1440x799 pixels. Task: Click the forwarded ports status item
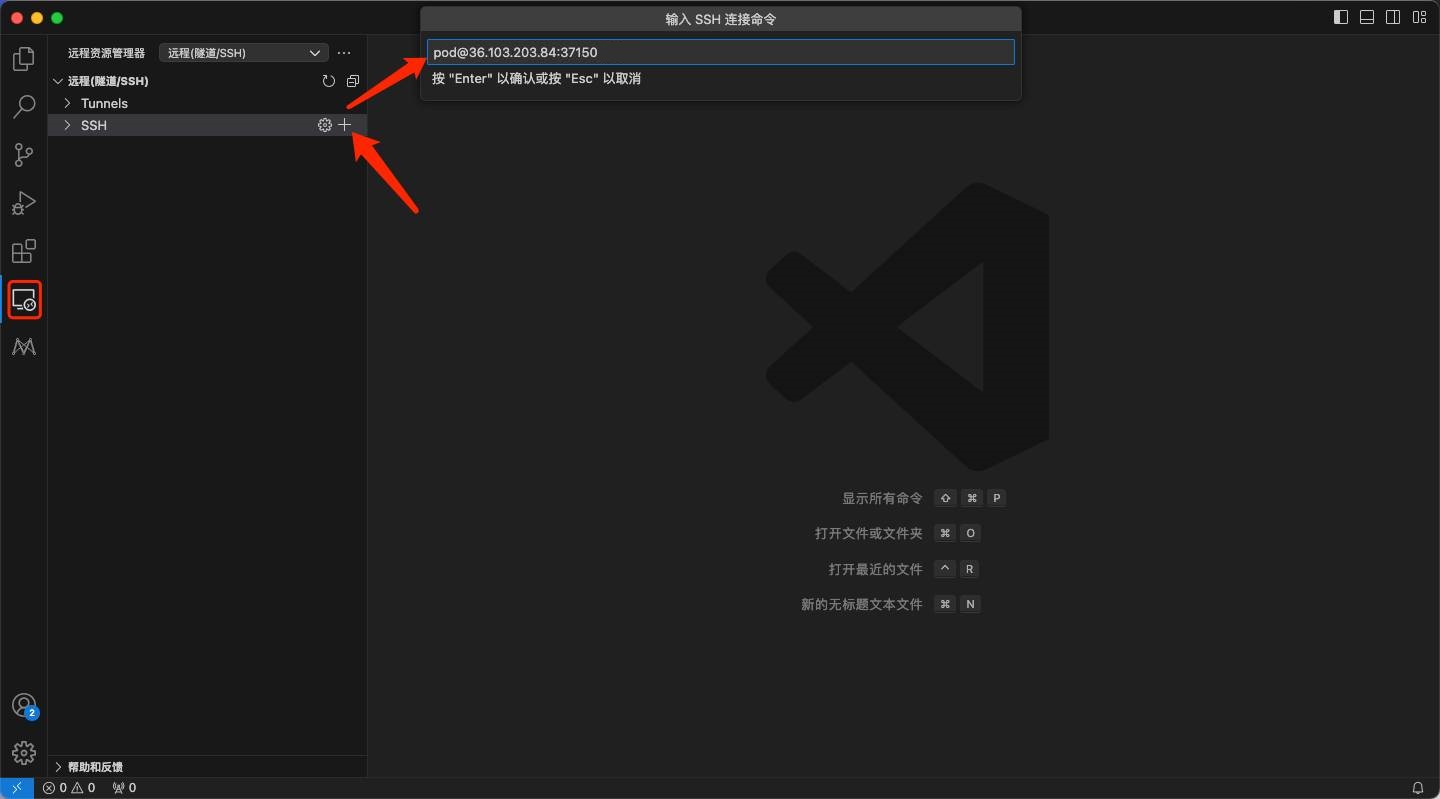click(124, 788)
